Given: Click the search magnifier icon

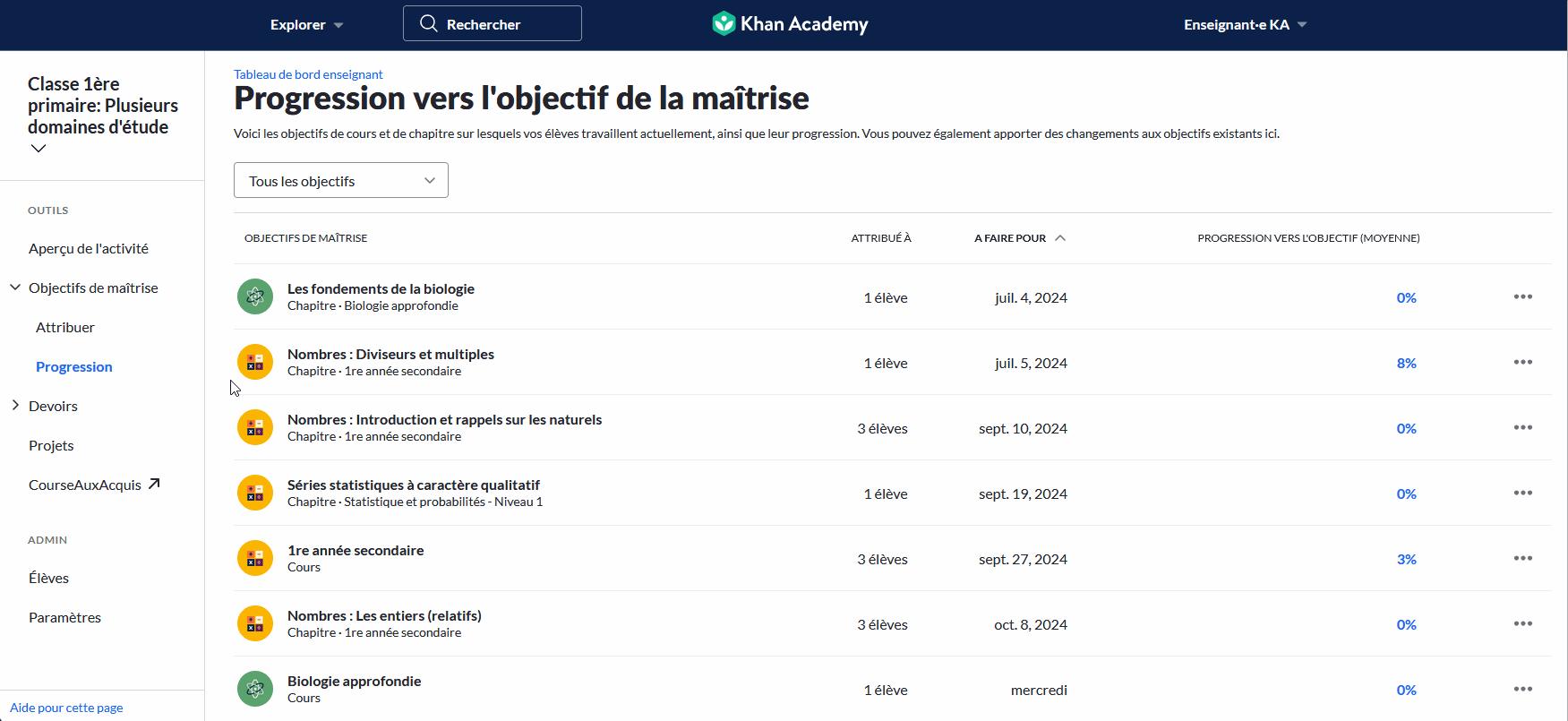Looking at the screenshot, I should [x=429, y=23].
